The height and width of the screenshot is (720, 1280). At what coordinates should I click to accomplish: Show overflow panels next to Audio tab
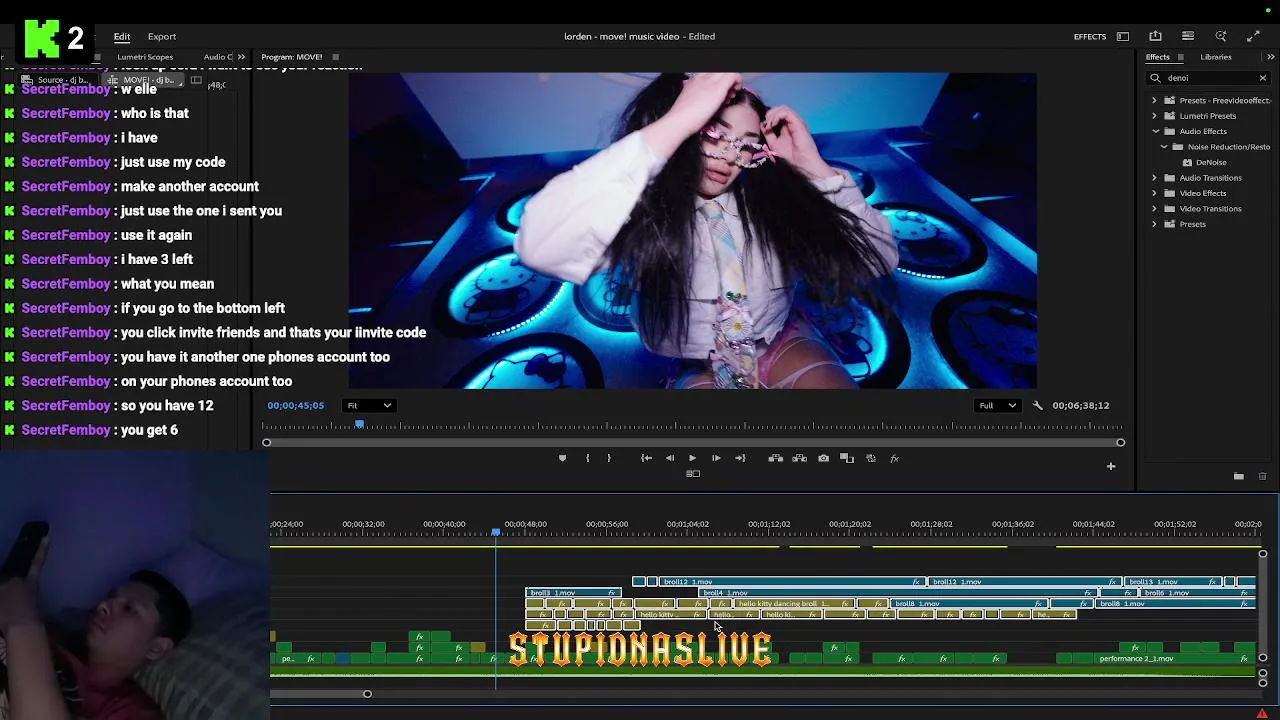[243, 57]
